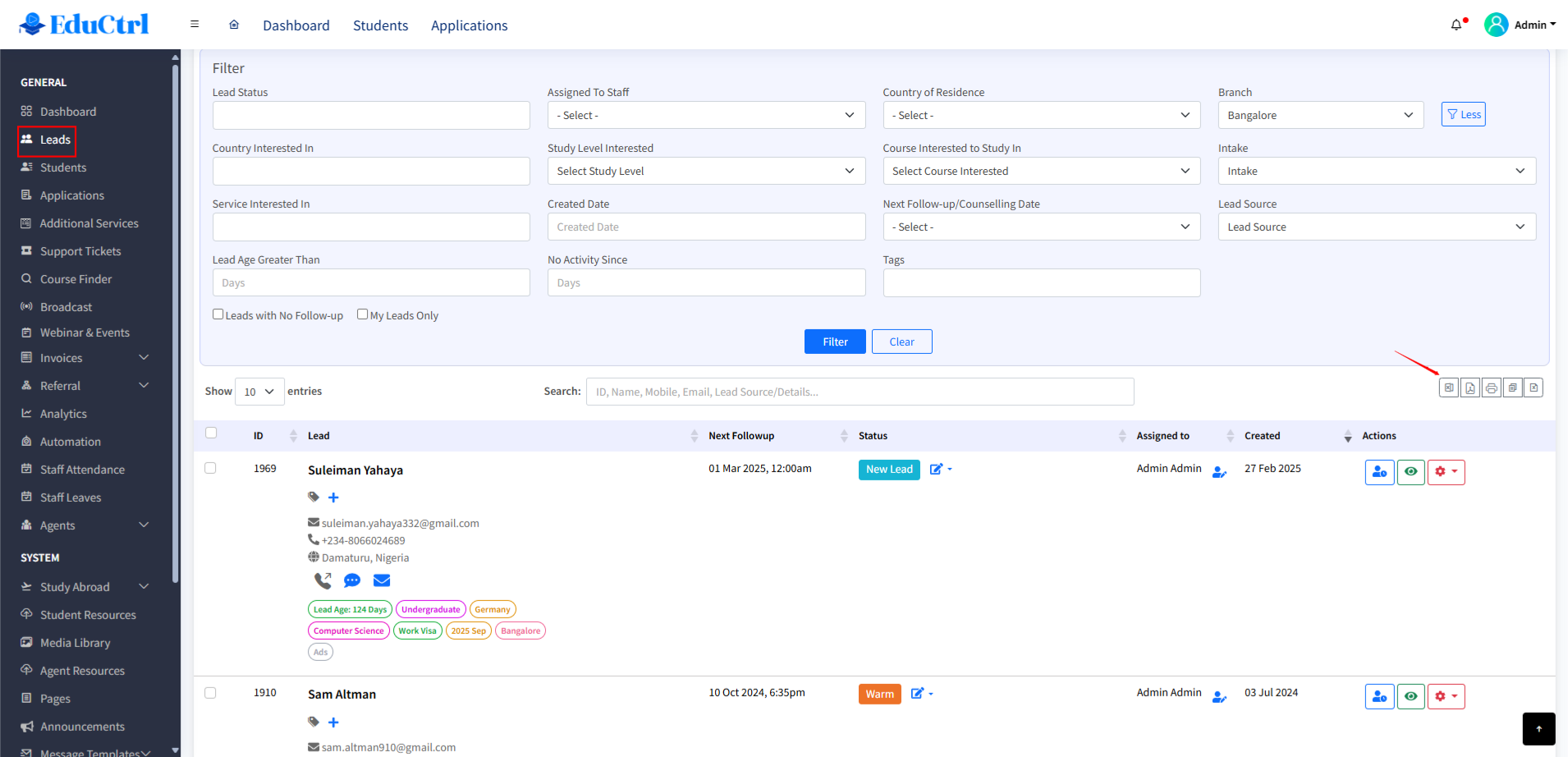Viewport: 1568px width, 757px height.
Task: Click the chat icon for Suleiman Yahaya
Action: [x=352, y=580]
